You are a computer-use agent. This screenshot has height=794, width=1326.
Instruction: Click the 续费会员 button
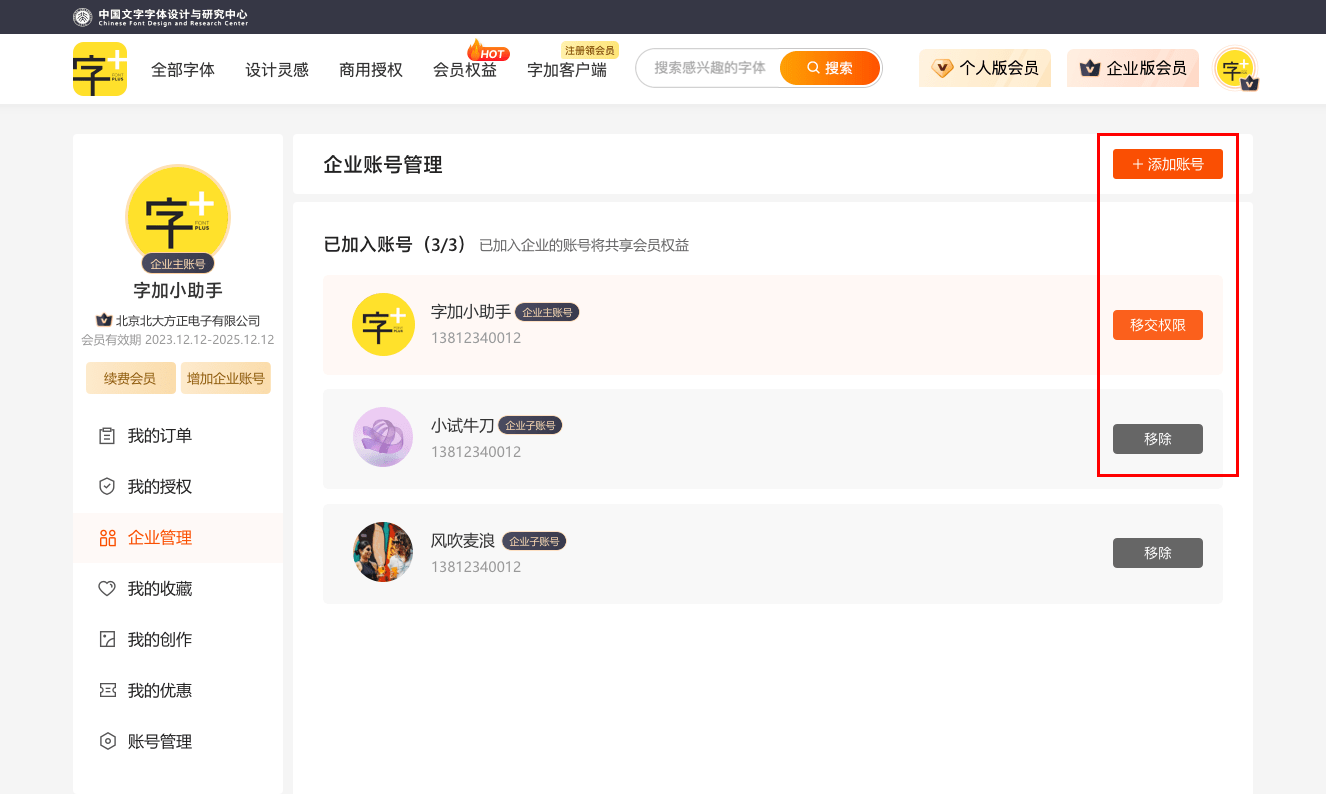pos(130,379)
